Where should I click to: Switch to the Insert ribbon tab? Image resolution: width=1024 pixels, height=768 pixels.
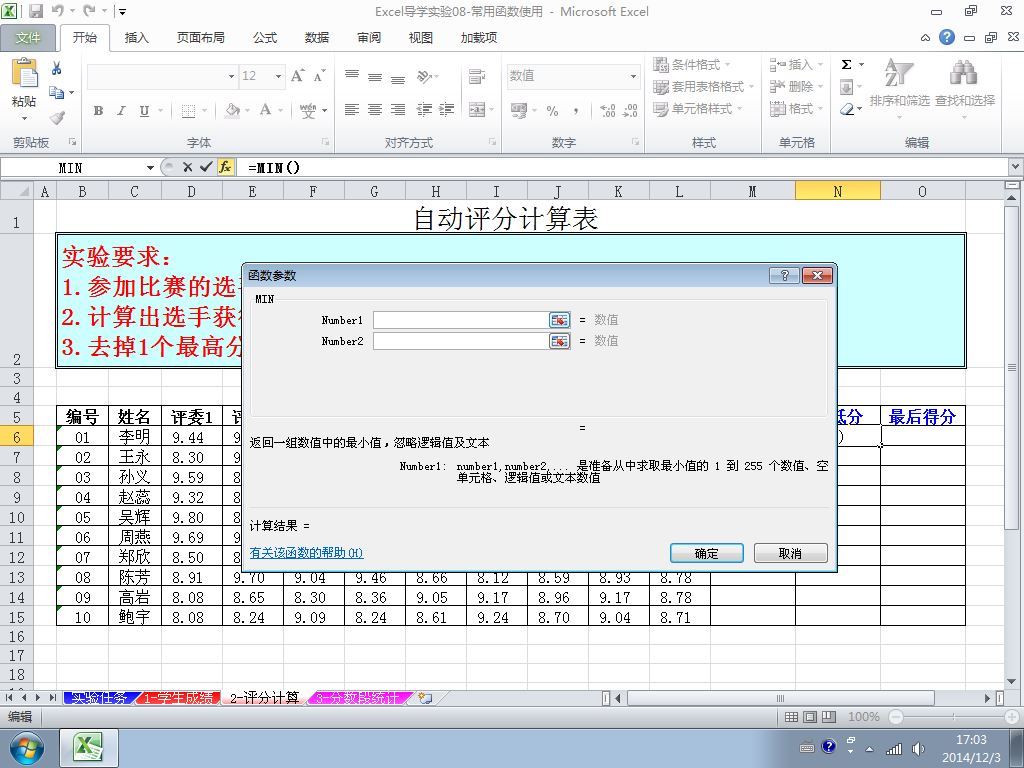[x=136, y=38]
